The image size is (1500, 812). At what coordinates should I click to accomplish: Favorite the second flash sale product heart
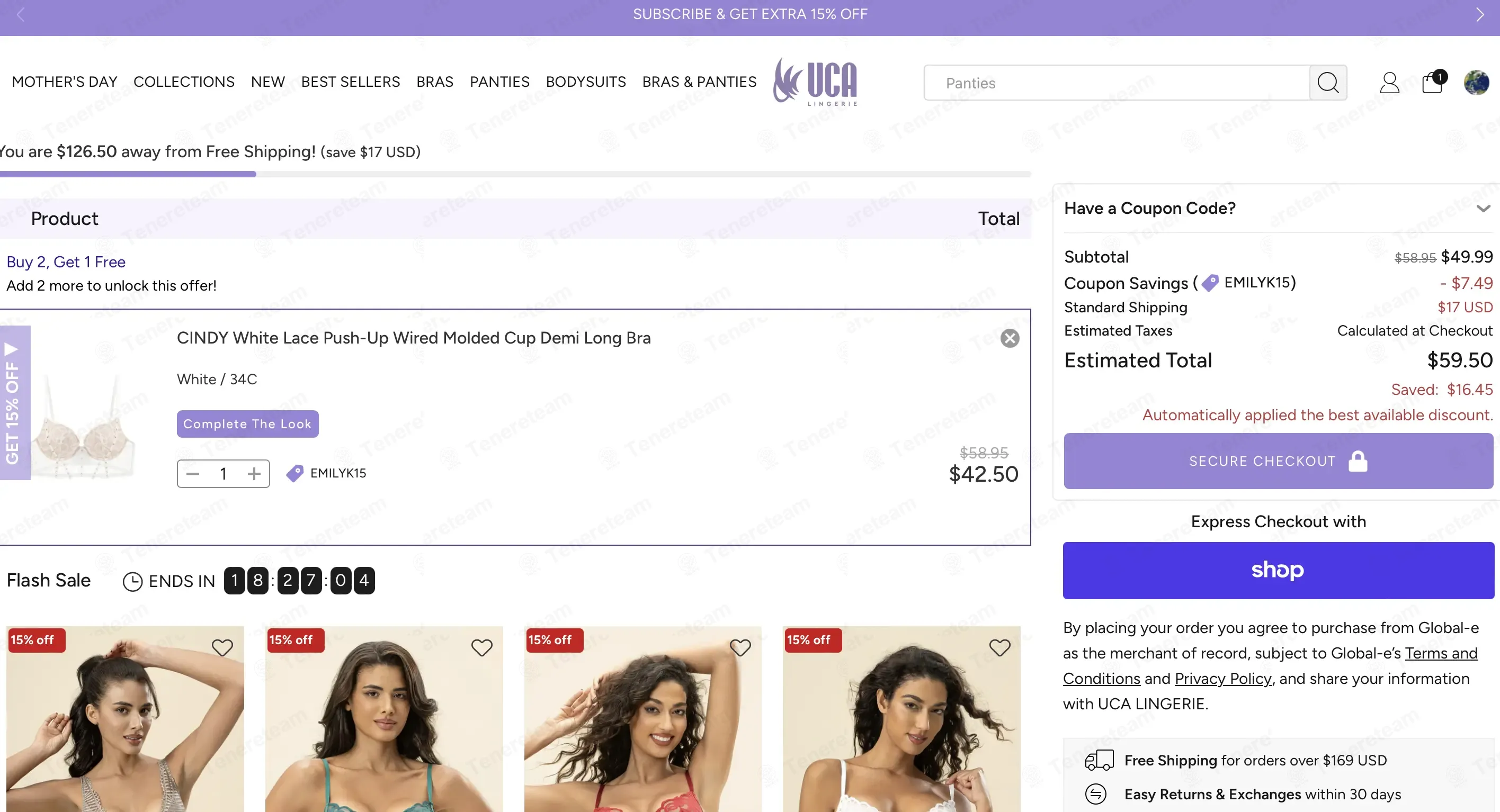coord(481,648)
